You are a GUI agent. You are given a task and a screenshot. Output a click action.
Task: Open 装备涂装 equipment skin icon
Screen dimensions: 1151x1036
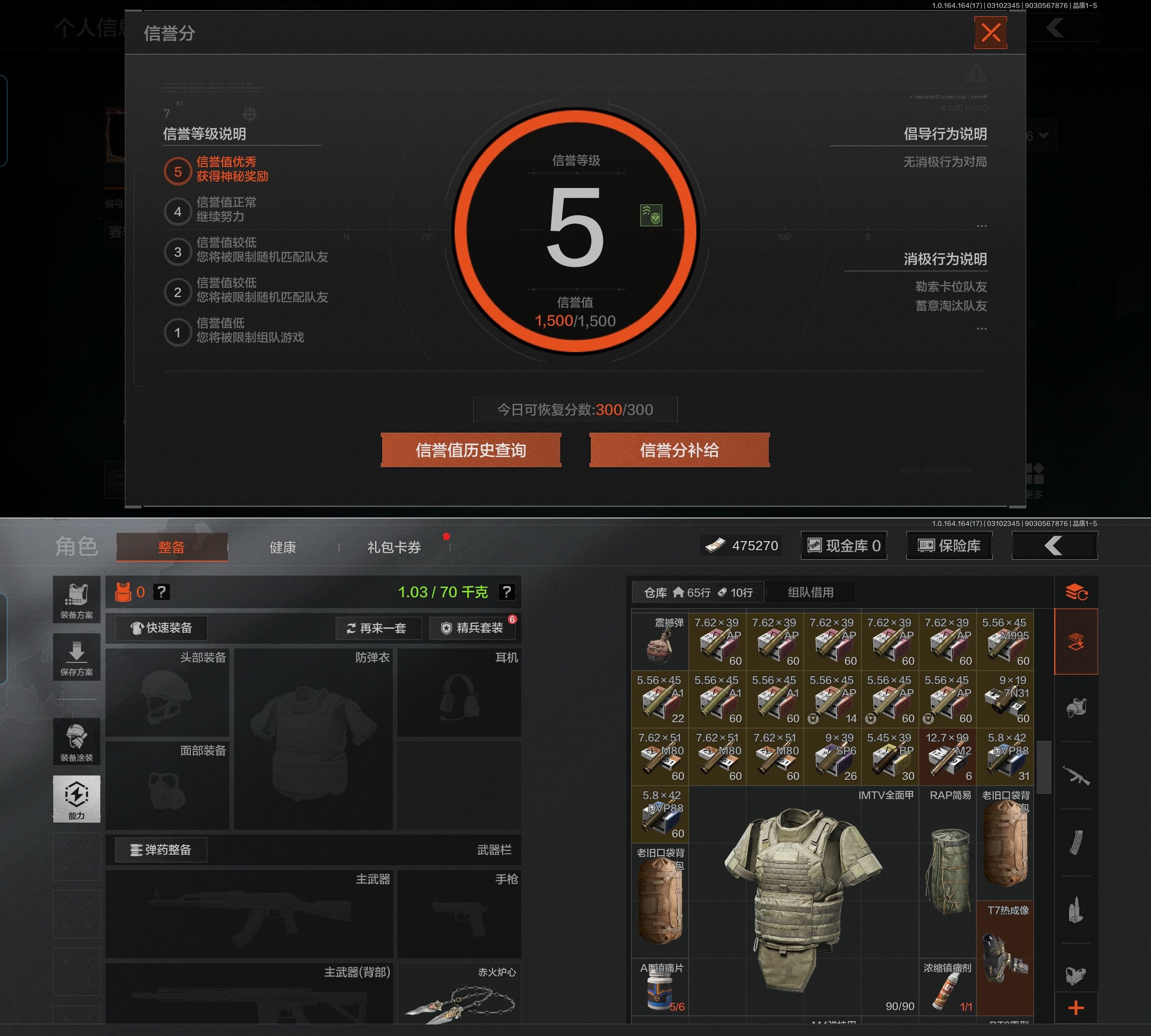click(x=76, y=742)
